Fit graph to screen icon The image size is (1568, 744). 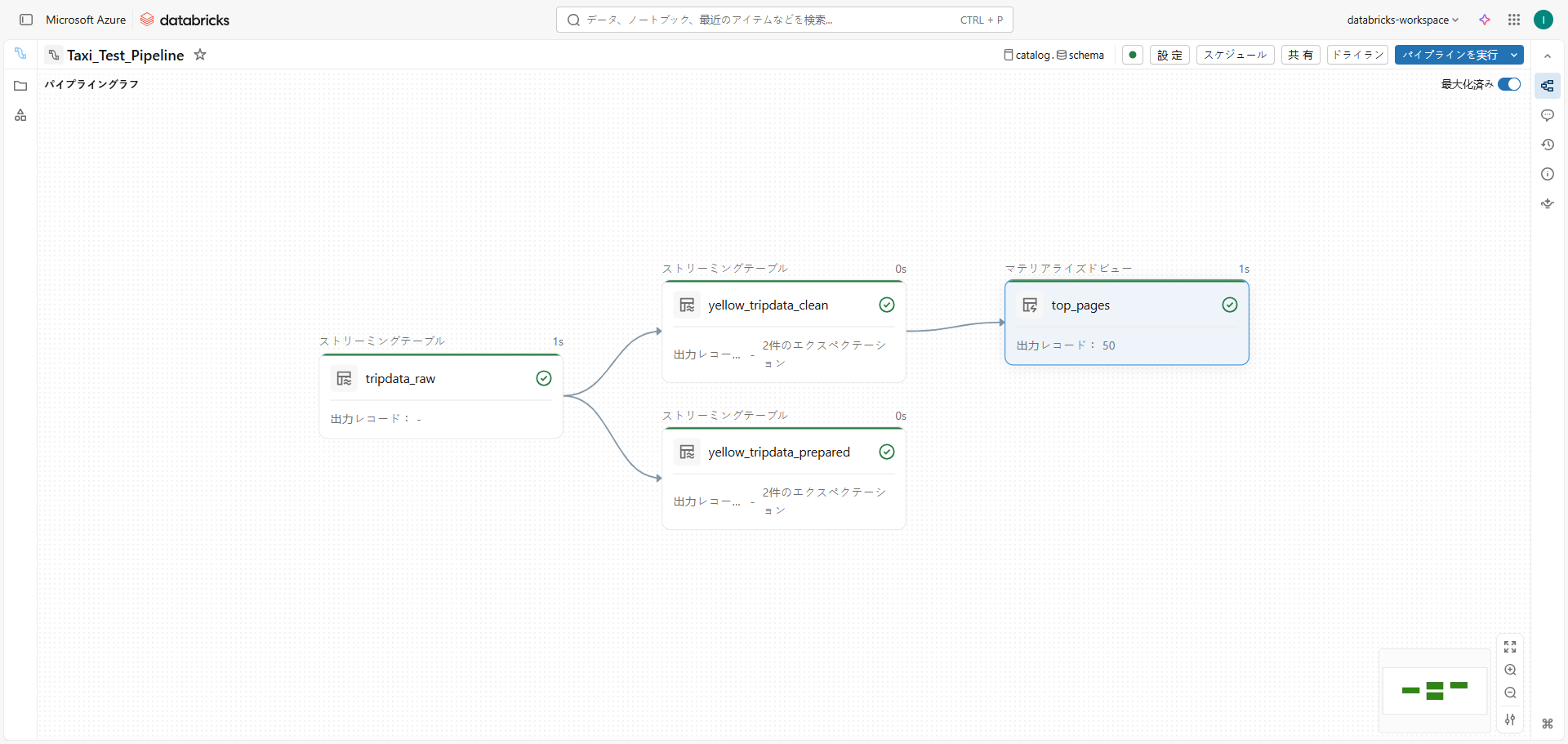1510,647
